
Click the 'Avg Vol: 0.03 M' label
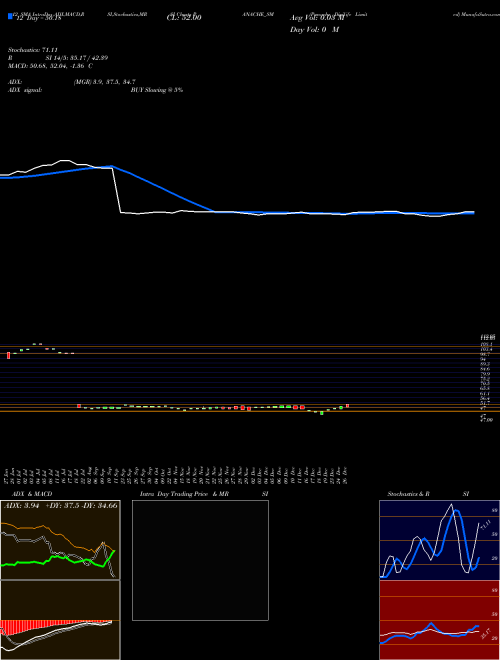coord(317,18)
